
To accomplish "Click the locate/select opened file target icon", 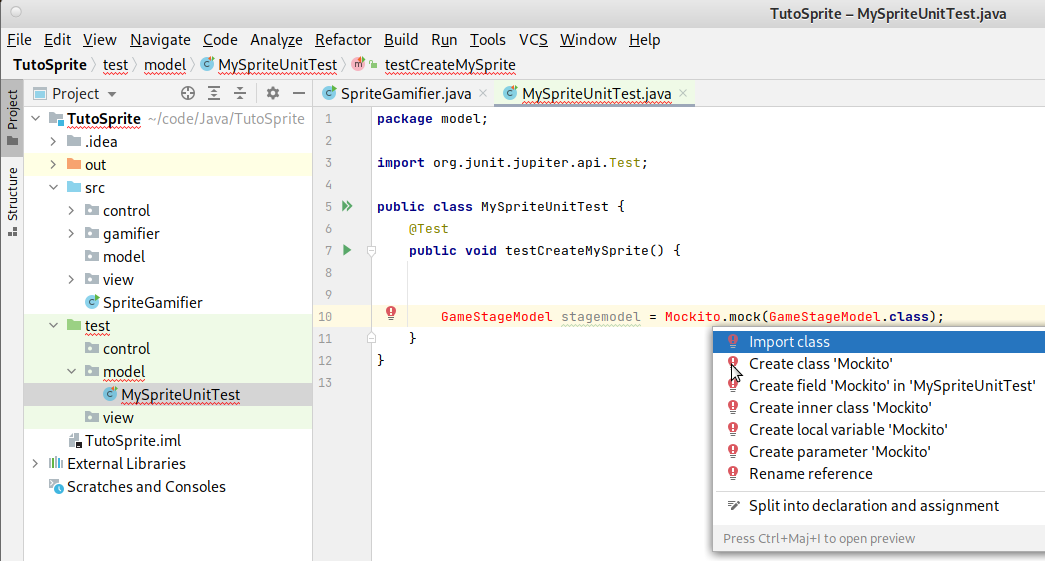I will point(187,93).
